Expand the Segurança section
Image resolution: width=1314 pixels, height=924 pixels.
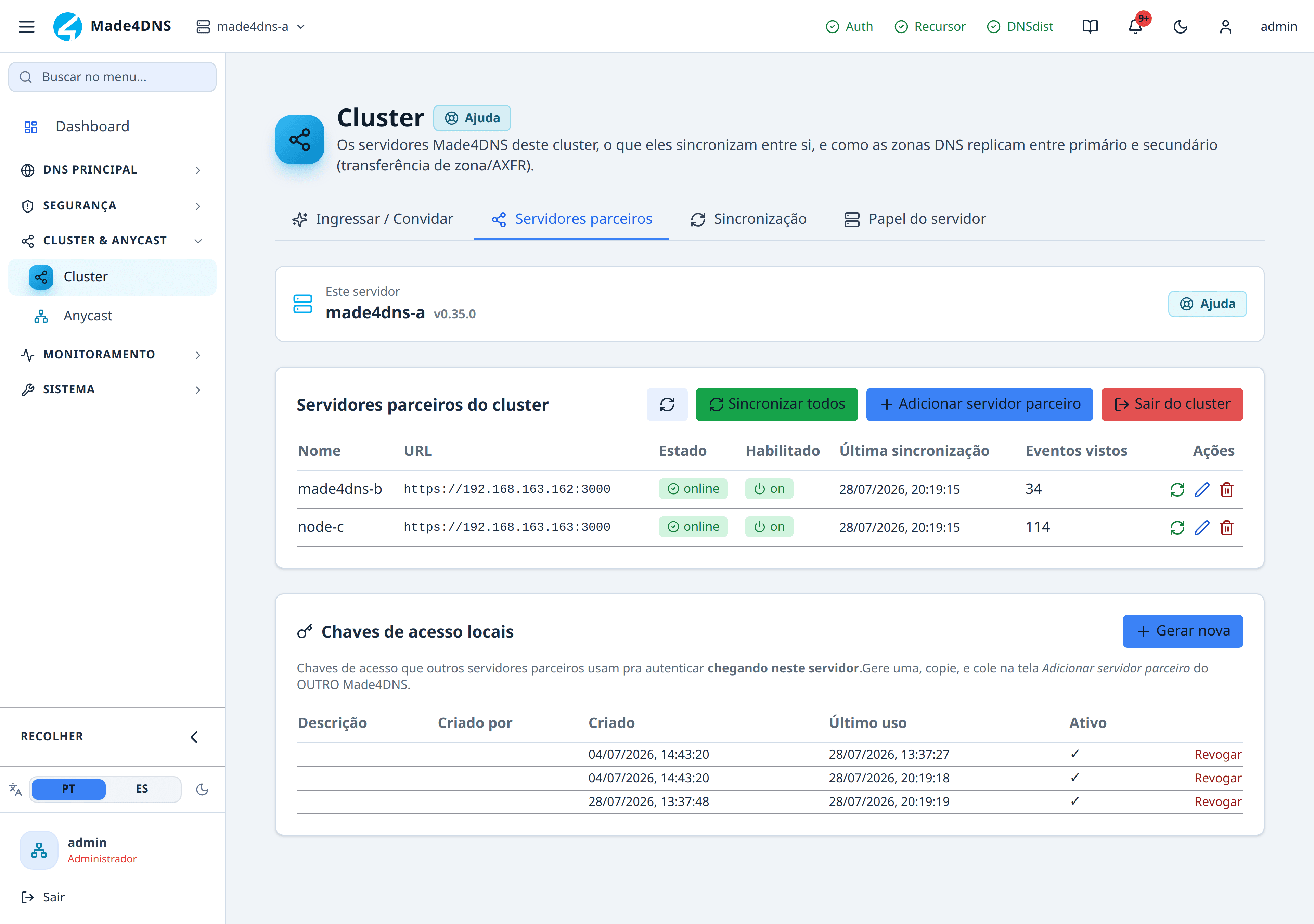(112, 206)
